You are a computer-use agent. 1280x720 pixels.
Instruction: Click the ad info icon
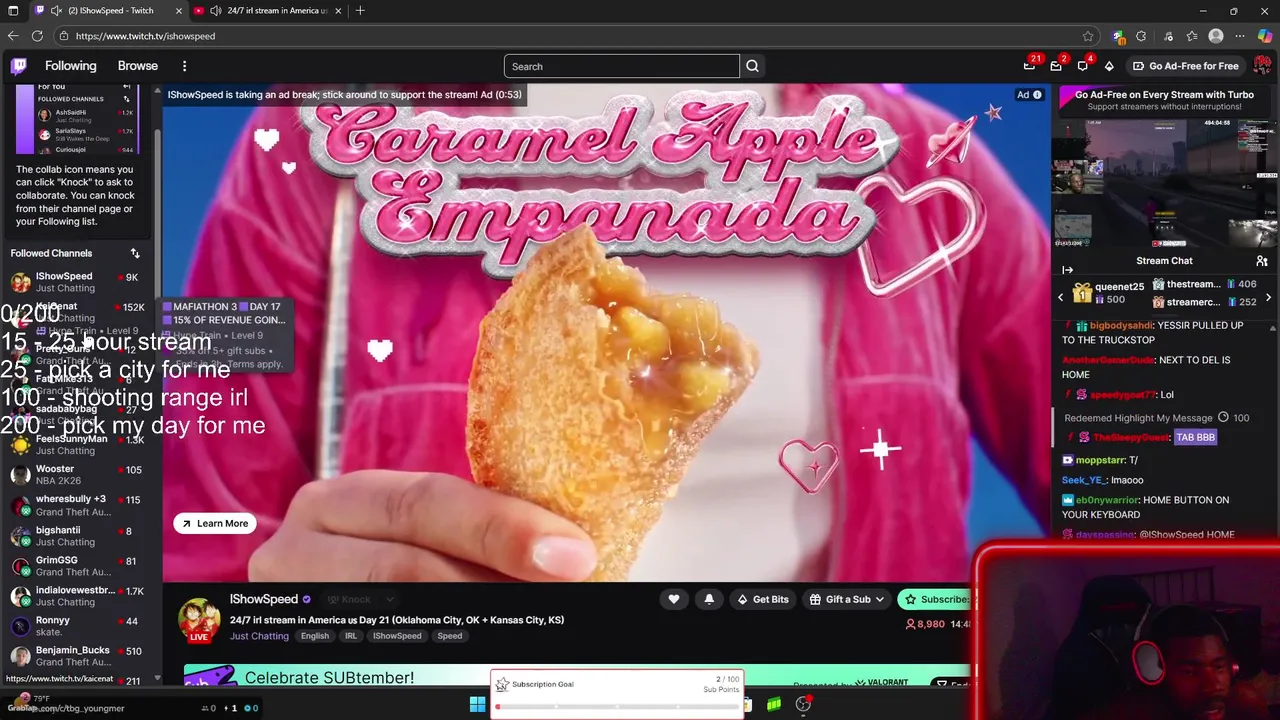coord(1037,95)
